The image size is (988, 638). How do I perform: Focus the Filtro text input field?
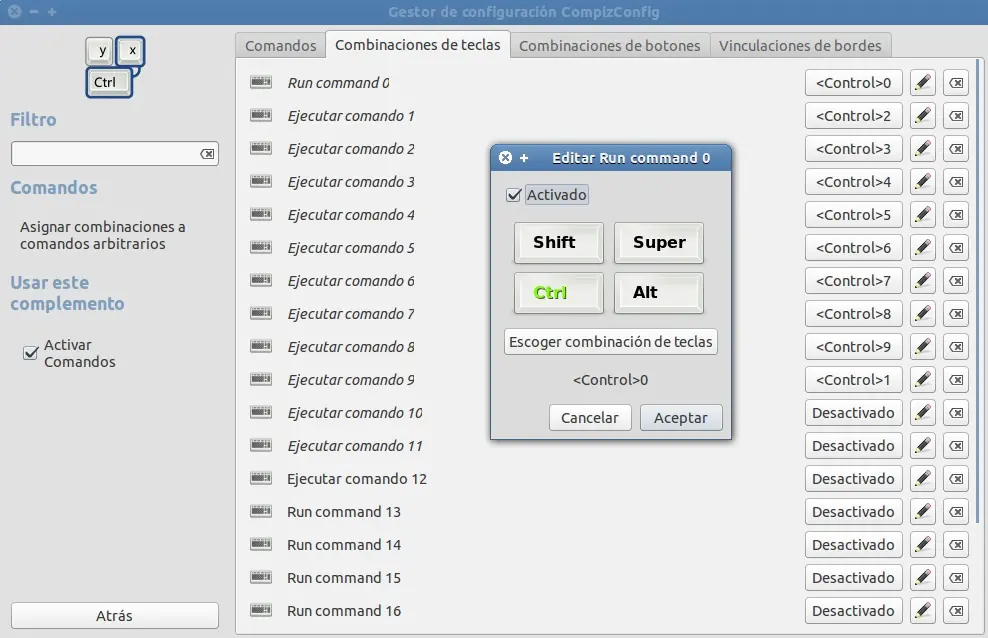105,154
